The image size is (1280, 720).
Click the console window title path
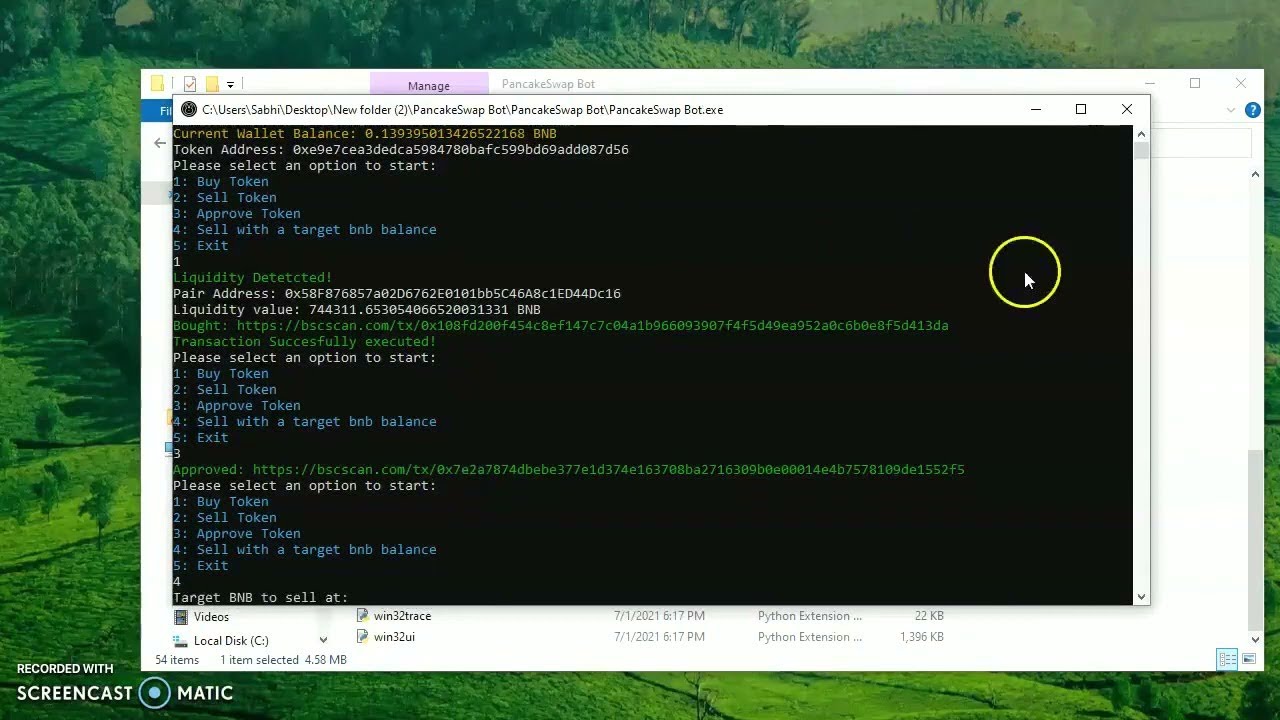tap(463, 110)
